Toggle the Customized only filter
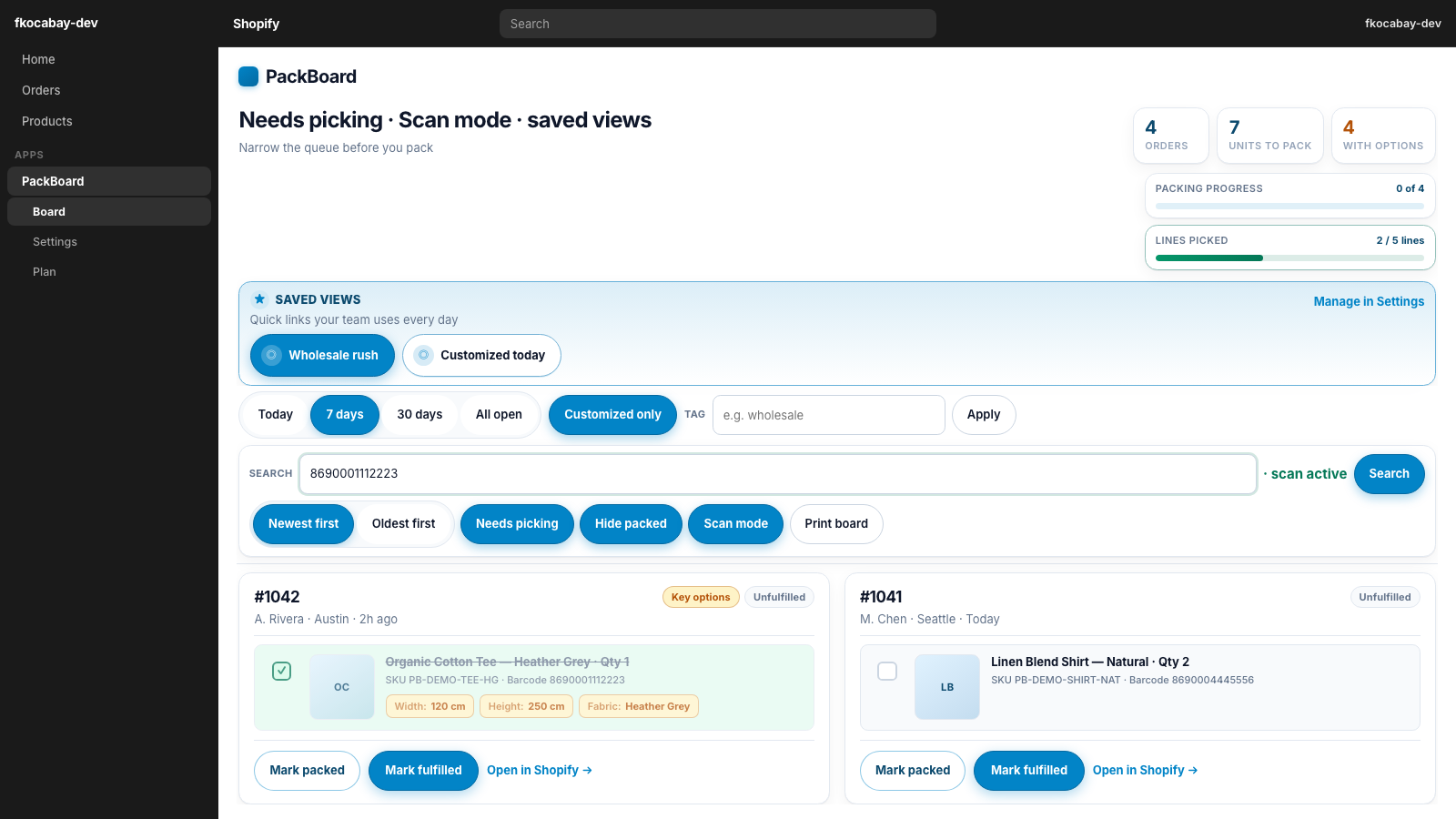 point(612,415)
